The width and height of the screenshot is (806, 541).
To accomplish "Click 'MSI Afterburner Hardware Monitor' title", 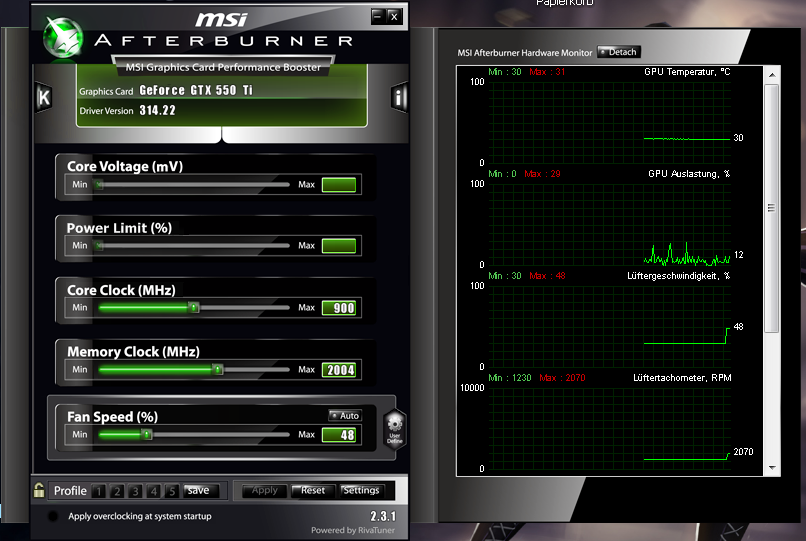I will click(525, 53).
